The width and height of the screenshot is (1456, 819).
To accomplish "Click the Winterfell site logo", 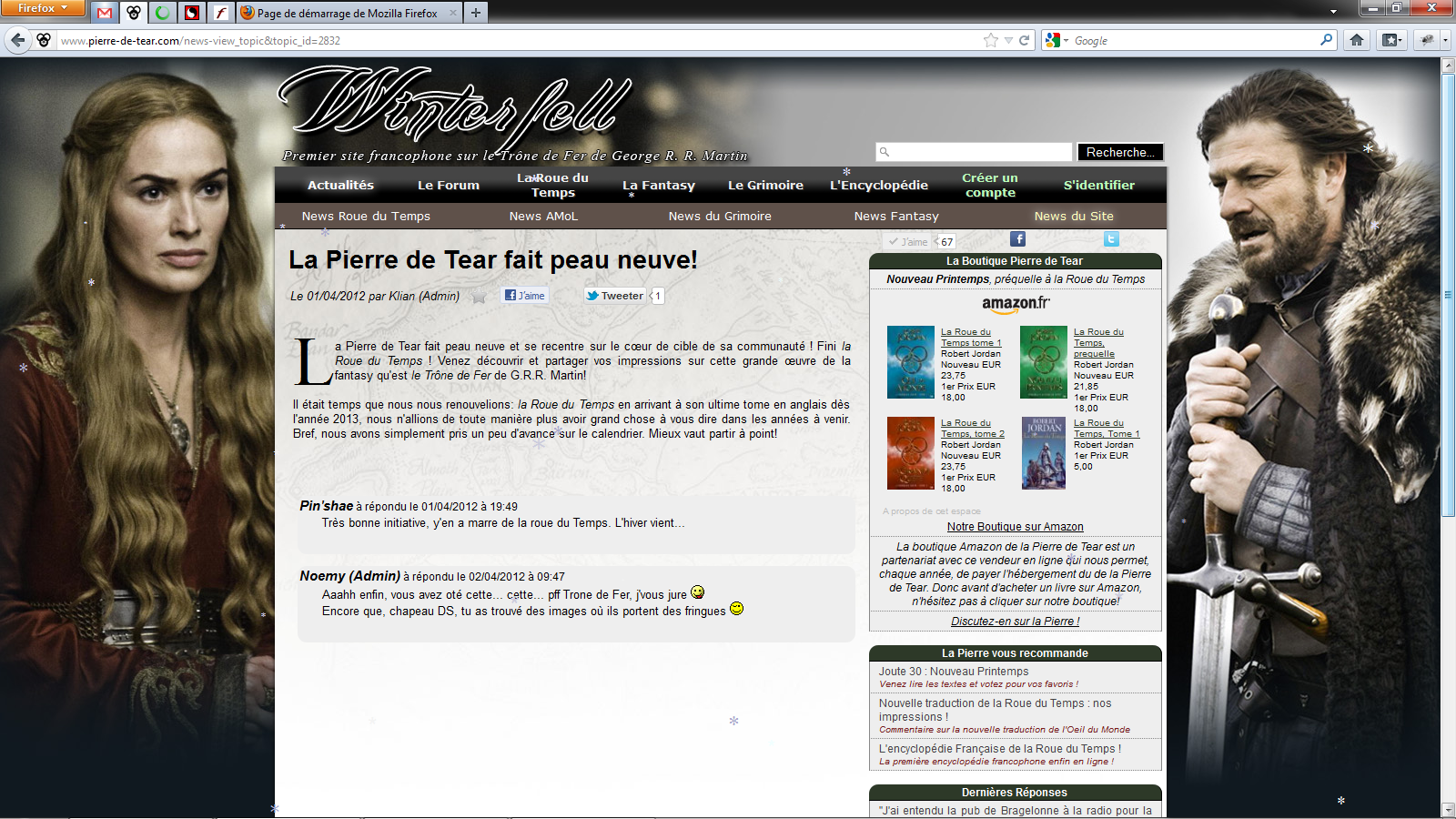I will click(x=455, y=109).
